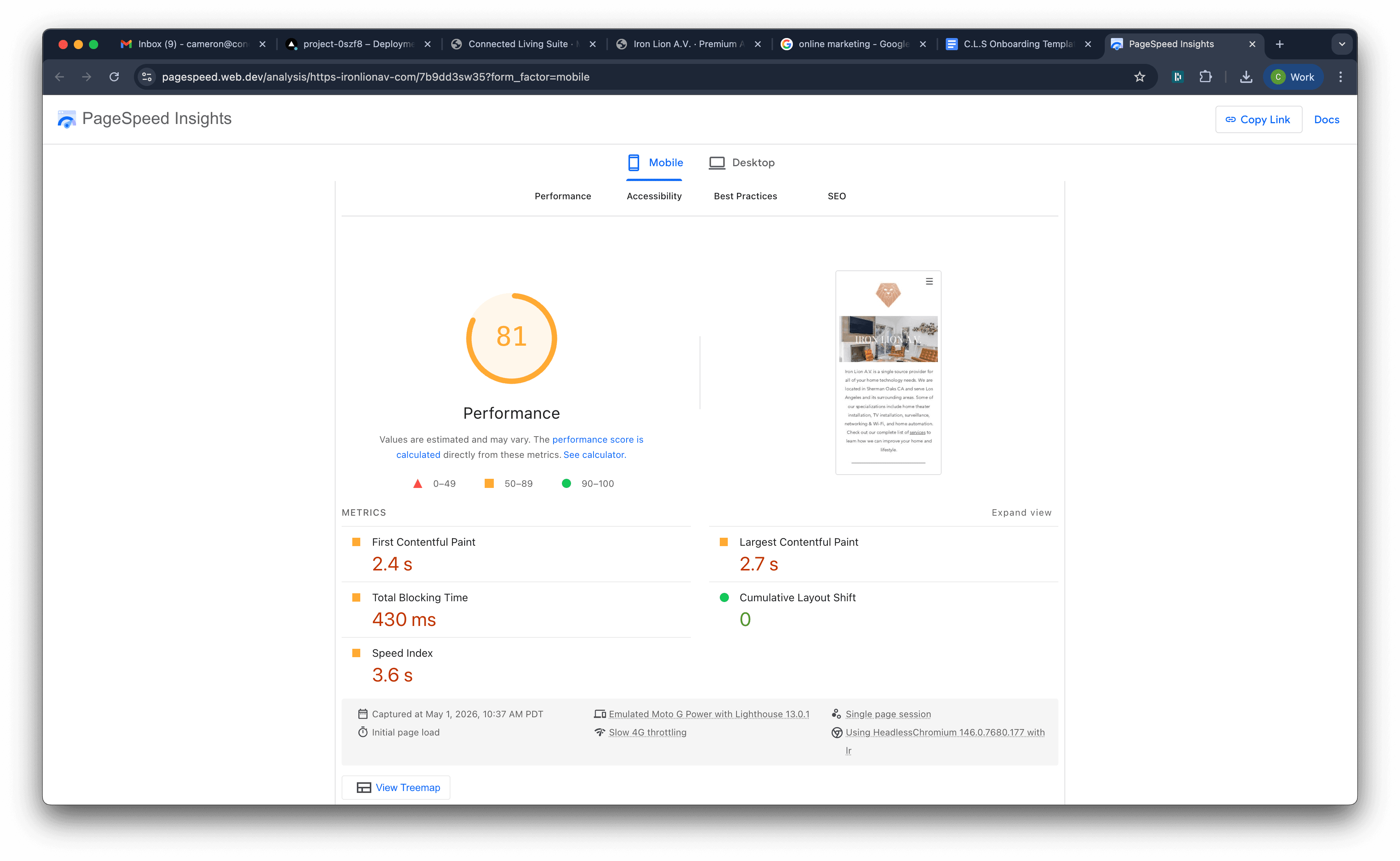The image size is (1400, 861).
Task: Click Single page session info
Action: pos(888,714)
